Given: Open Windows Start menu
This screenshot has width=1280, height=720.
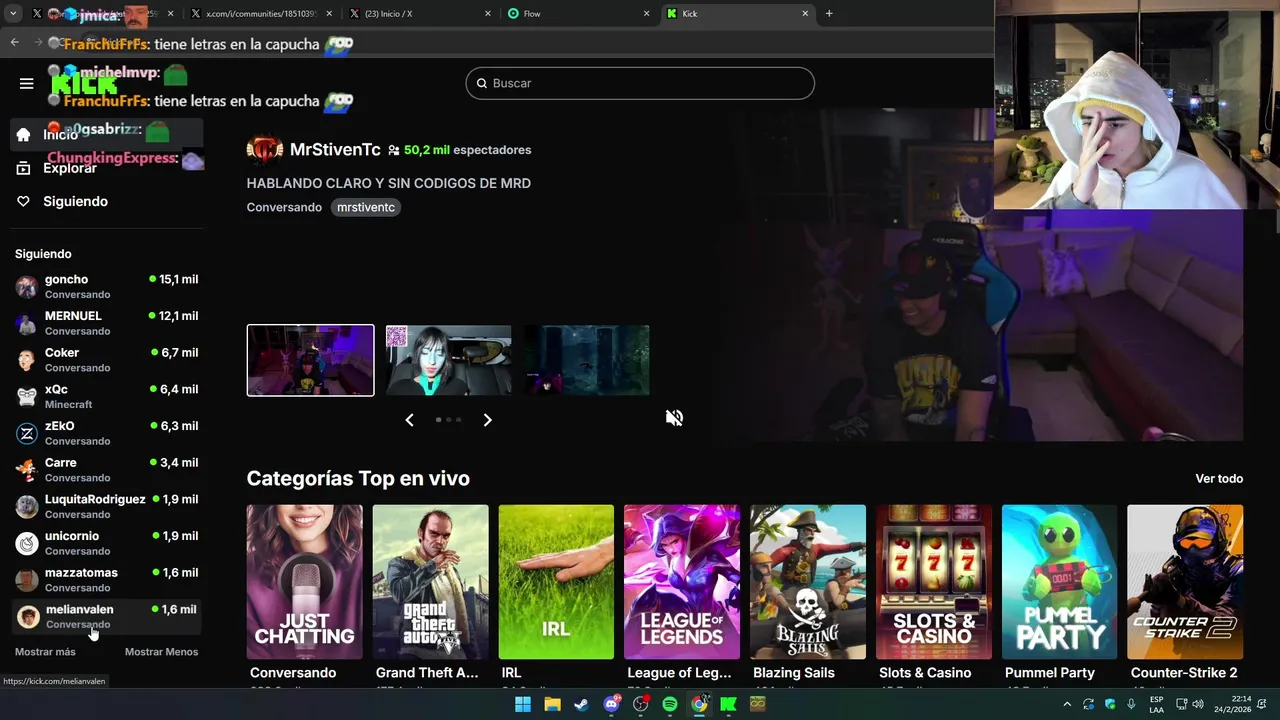Looking at the screenshot, I should (x=523, y=704).
